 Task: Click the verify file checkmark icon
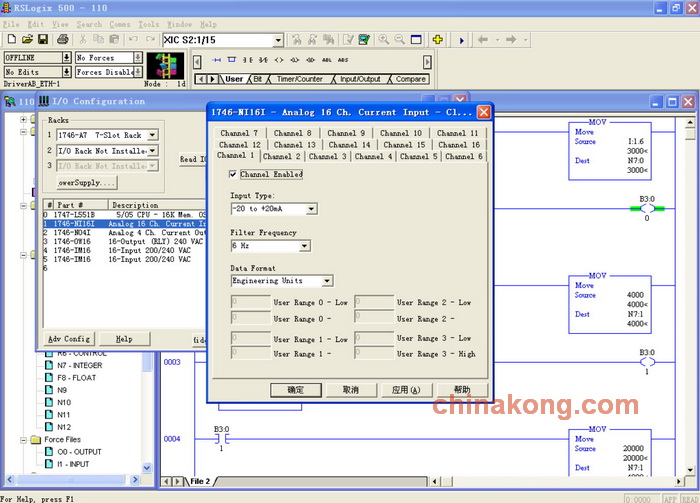pyautogui.click(x=348, y=40)
